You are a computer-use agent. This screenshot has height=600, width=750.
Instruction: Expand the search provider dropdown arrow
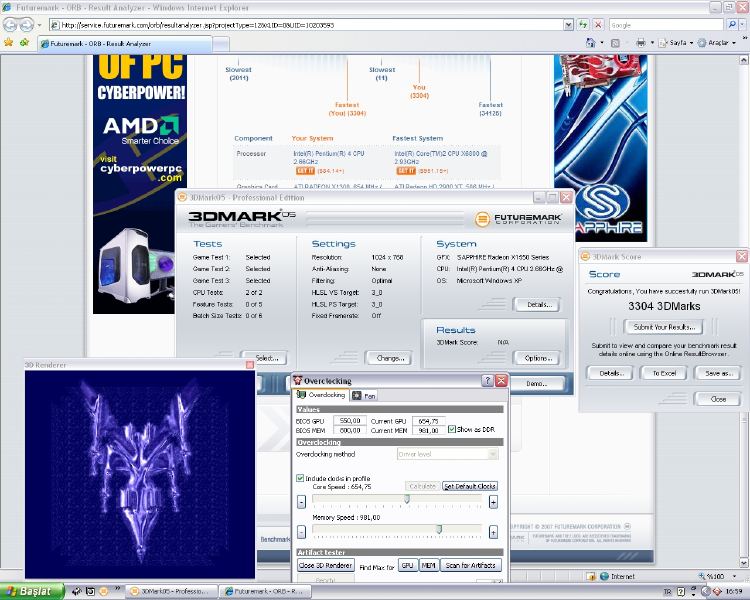click(743, 24)
